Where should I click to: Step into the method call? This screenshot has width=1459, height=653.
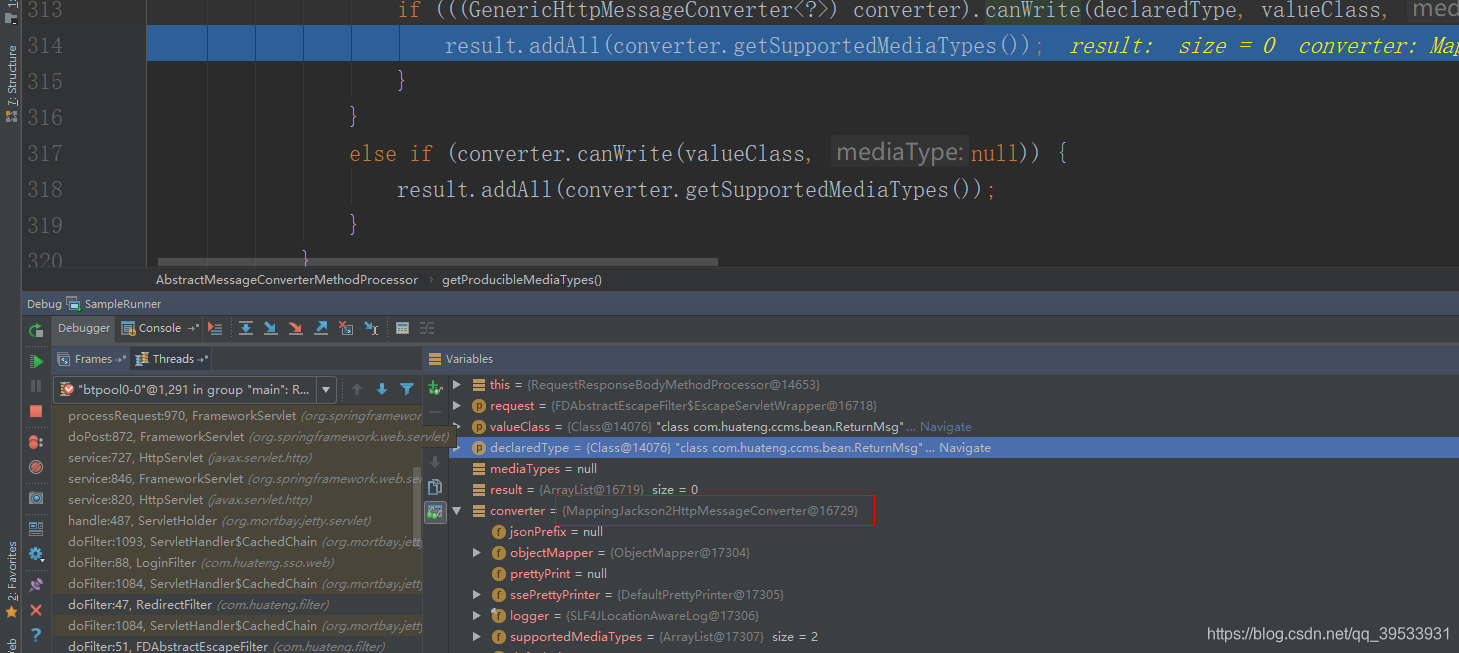pyautogui.click(x=270, y=328)
